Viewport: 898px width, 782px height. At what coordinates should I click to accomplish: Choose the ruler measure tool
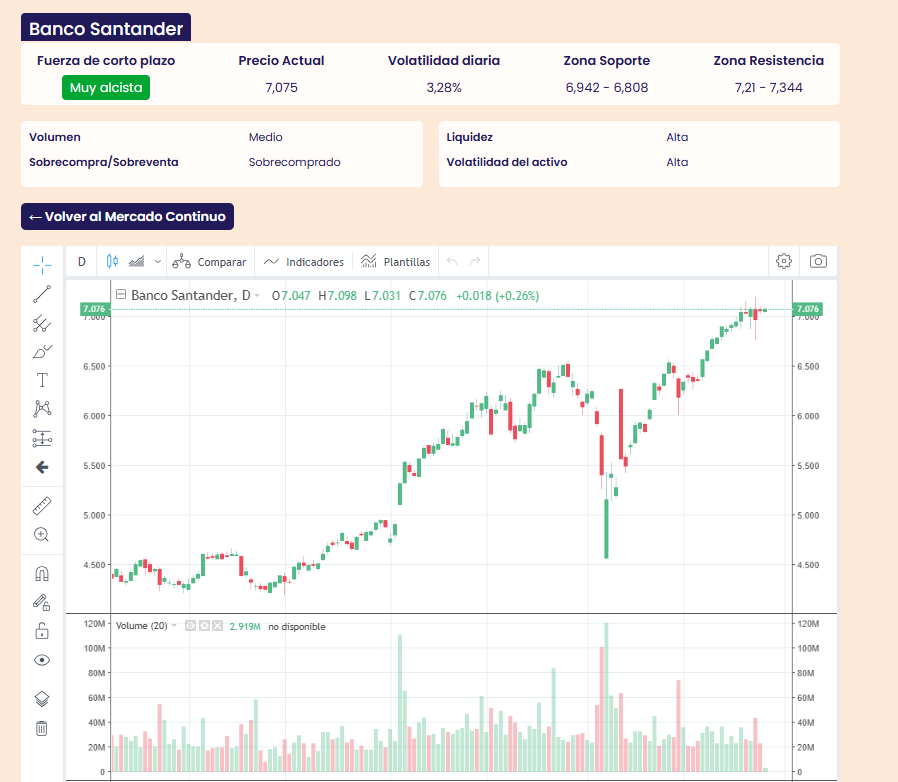click(42, 506)
